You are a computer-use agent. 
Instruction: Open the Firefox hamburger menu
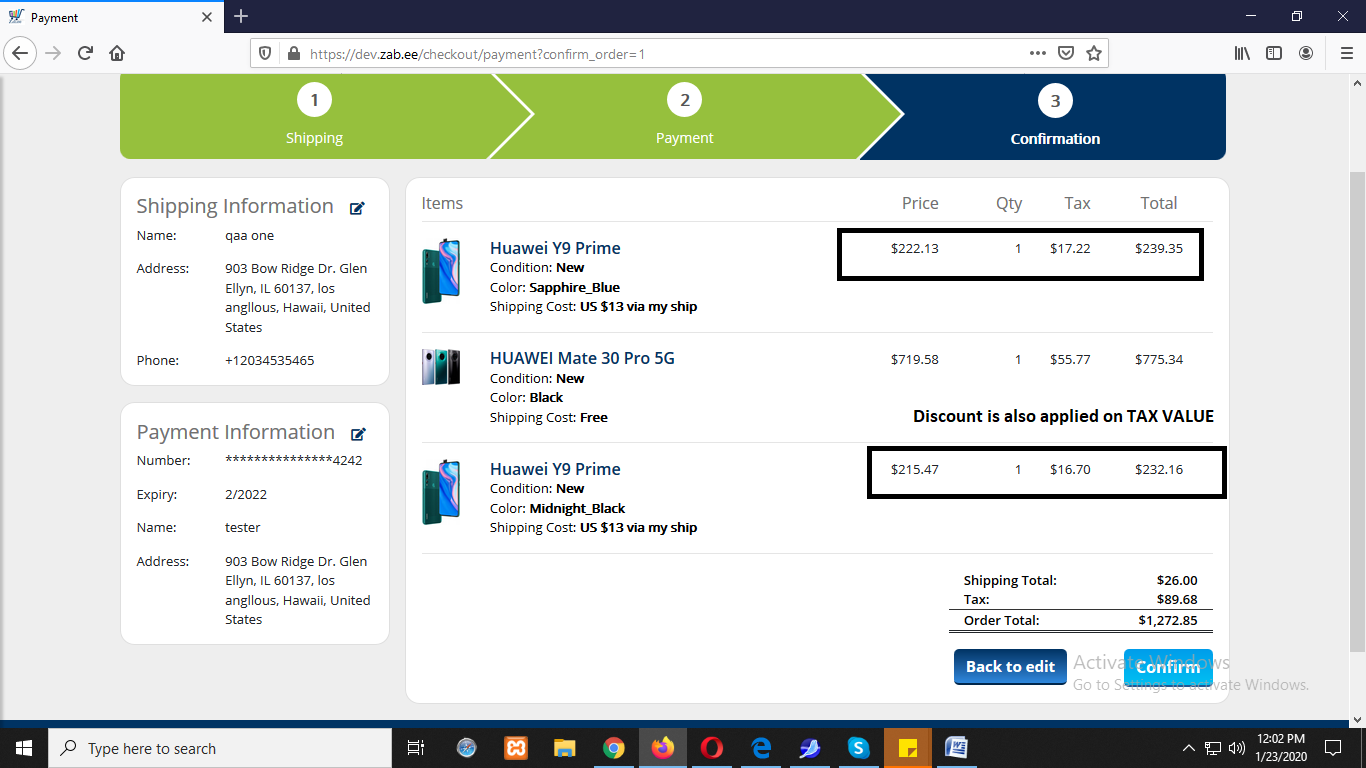click(1346, 53)
